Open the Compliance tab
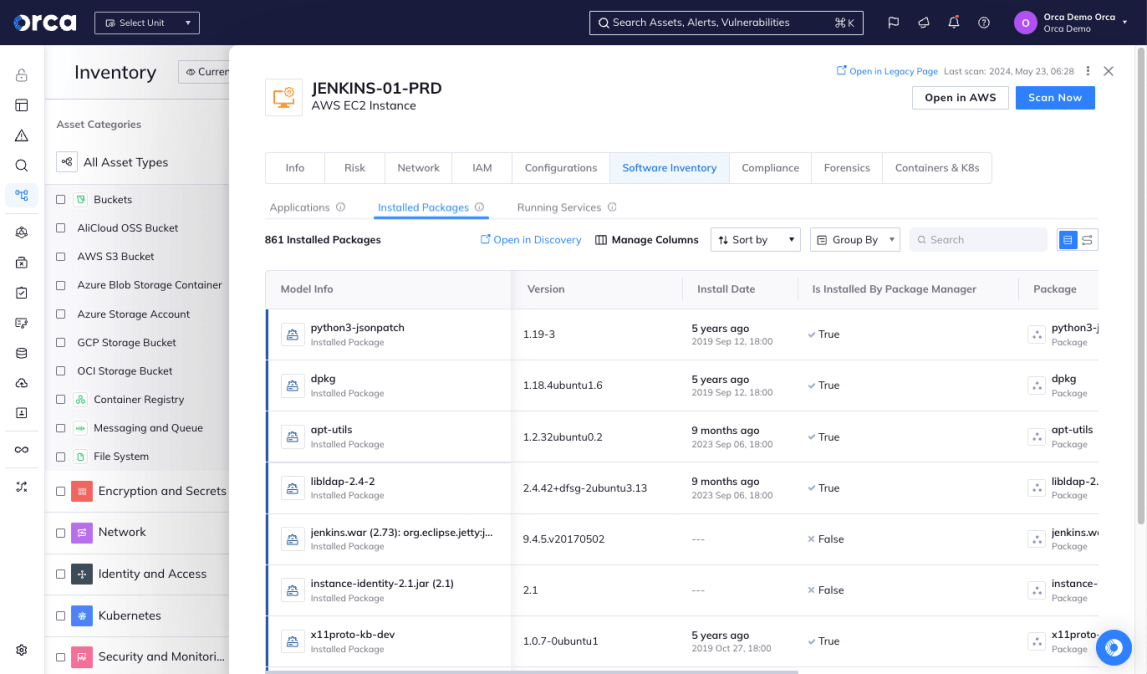Image resolution: width=1147 pixels, height=674 pixels. [x=770, y=168]
